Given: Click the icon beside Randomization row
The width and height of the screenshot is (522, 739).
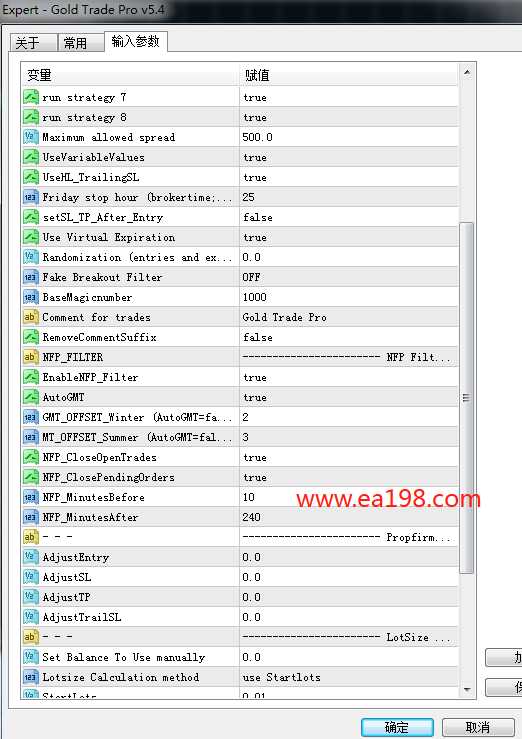Looking at the screenshot, I should (31, 257).
